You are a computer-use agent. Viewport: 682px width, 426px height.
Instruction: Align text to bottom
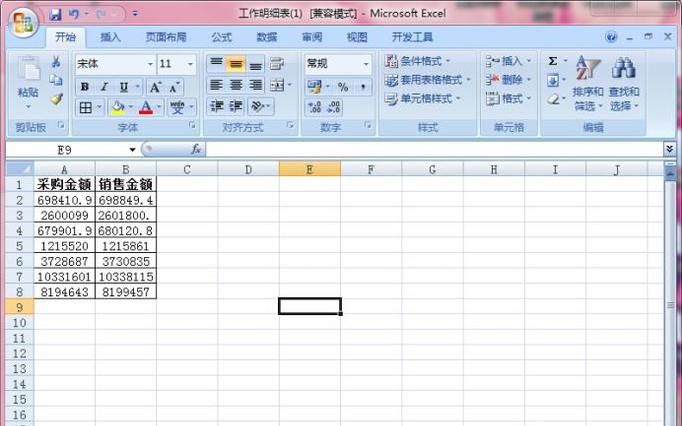(256, 64)
